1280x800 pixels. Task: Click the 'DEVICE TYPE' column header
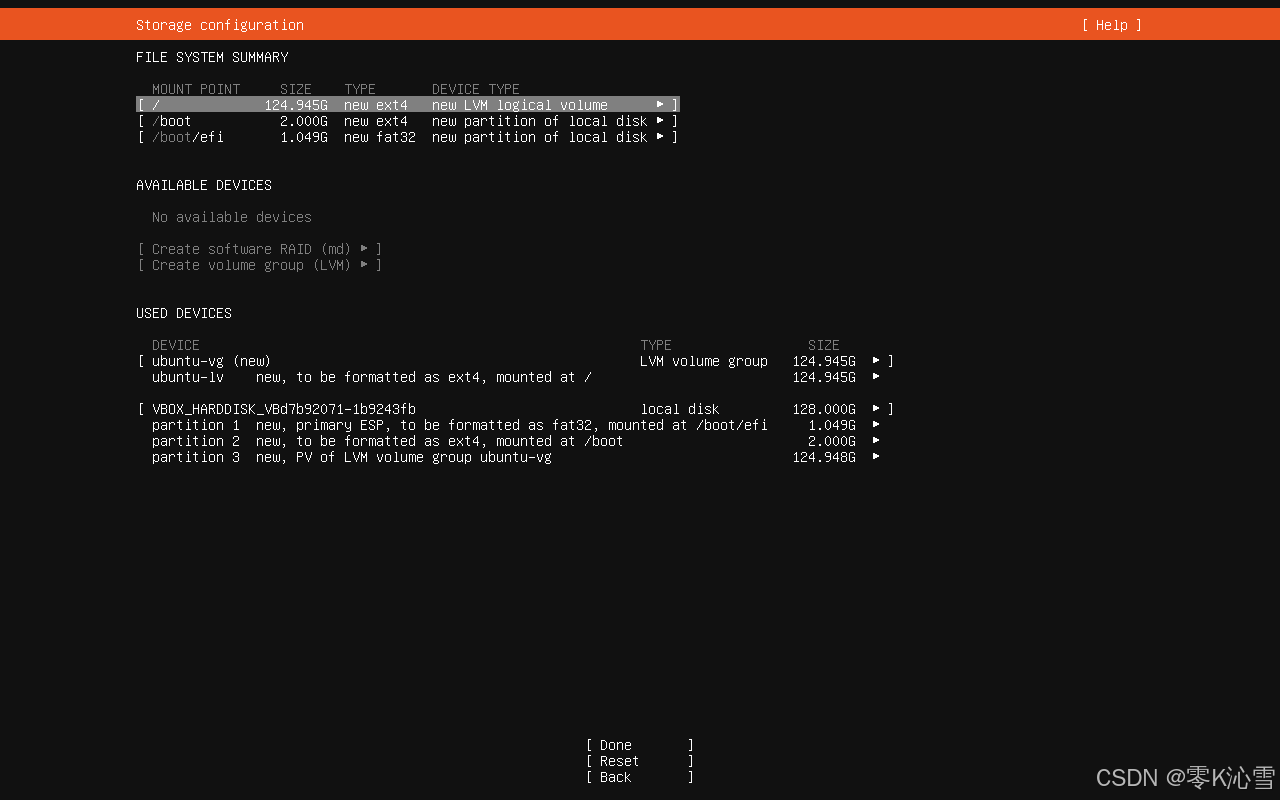476,89
